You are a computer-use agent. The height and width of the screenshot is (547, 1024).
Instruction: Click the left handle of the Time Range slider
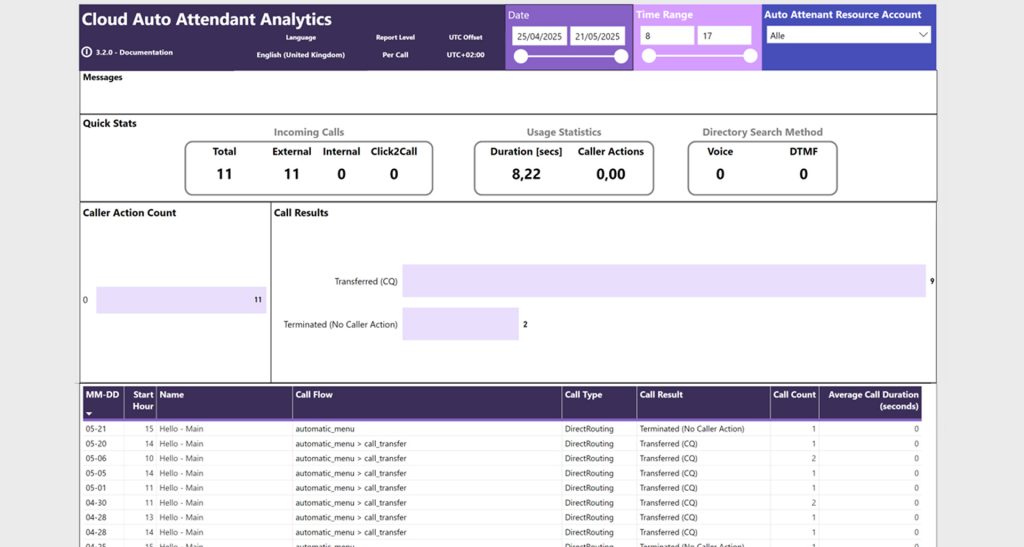(648, 56)
